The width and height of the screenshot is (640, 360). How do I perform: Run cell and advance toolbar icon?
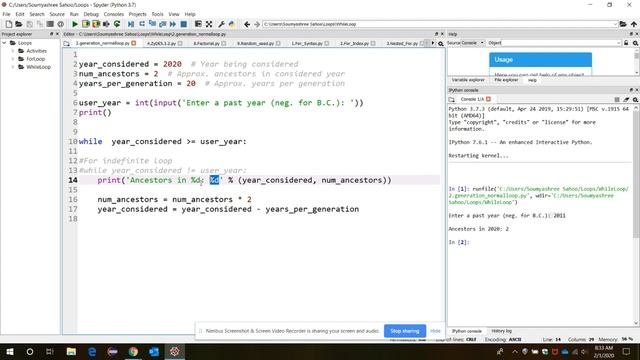tap(96, 24)
